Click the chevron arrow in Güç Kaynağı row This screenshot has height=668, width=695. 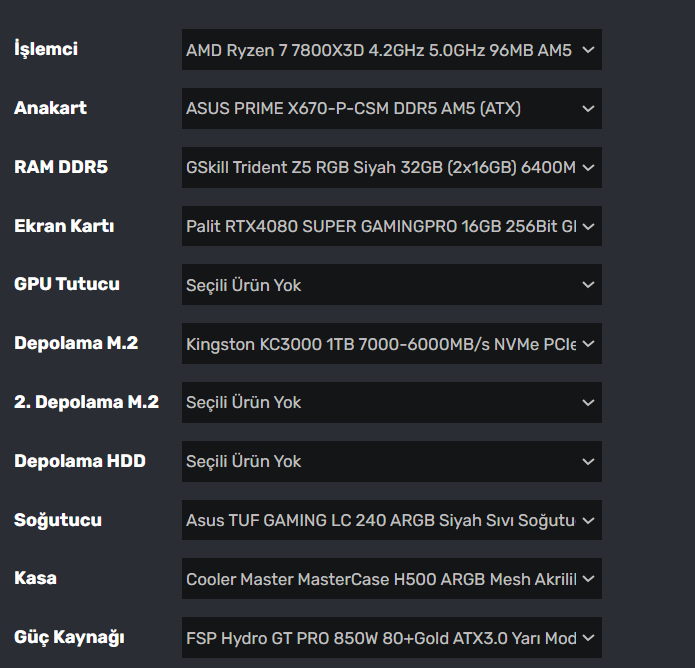click(x=588, y=637)
